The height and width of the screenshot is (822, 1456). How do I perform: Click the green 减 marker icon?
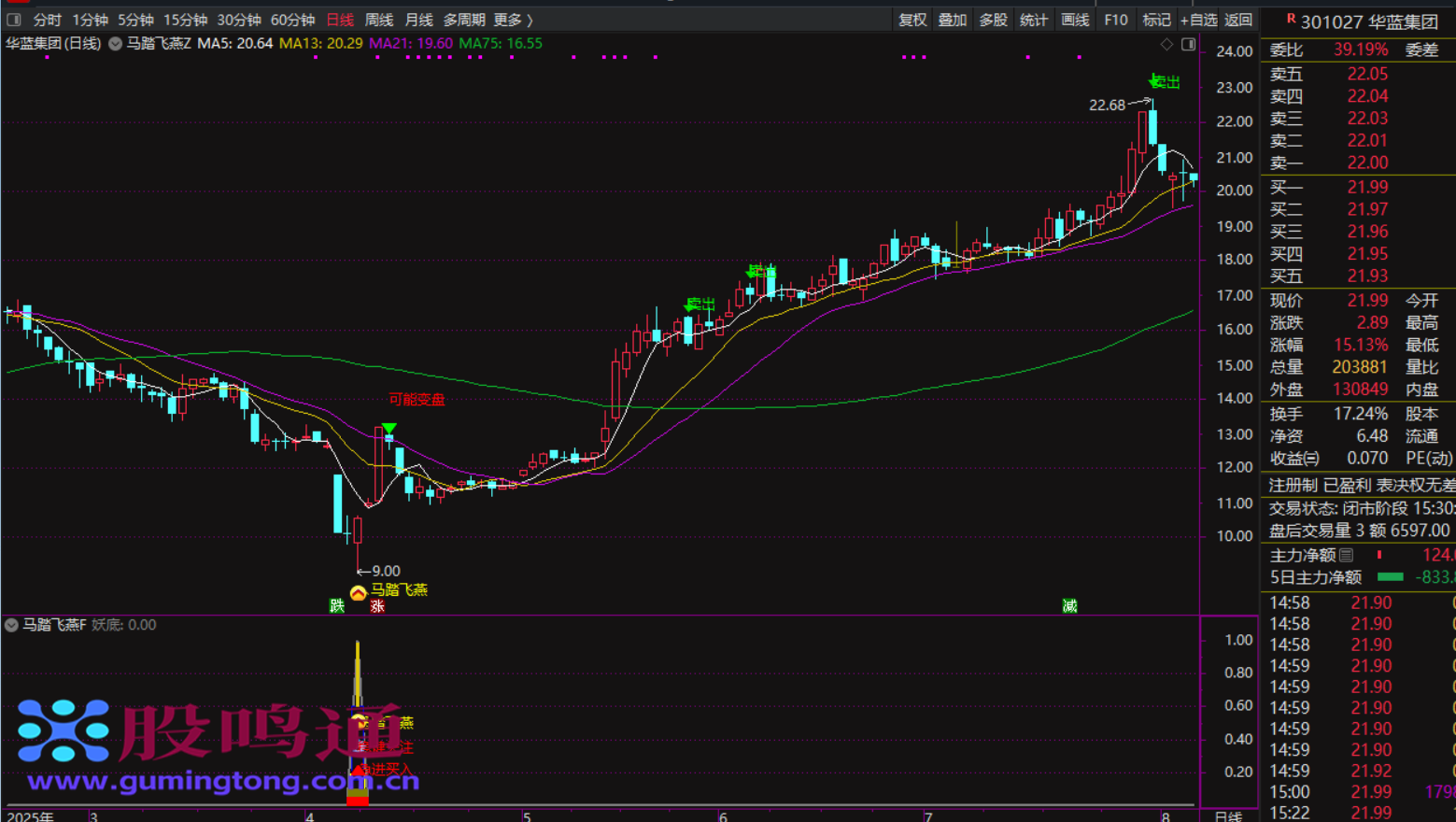(1069, 606)
